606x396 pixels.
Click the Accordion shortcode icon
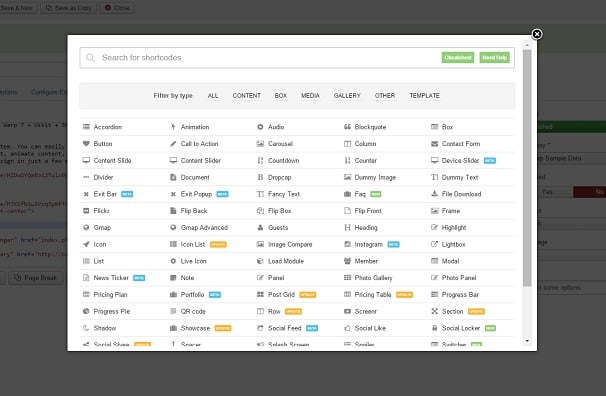tap(86, 127)
